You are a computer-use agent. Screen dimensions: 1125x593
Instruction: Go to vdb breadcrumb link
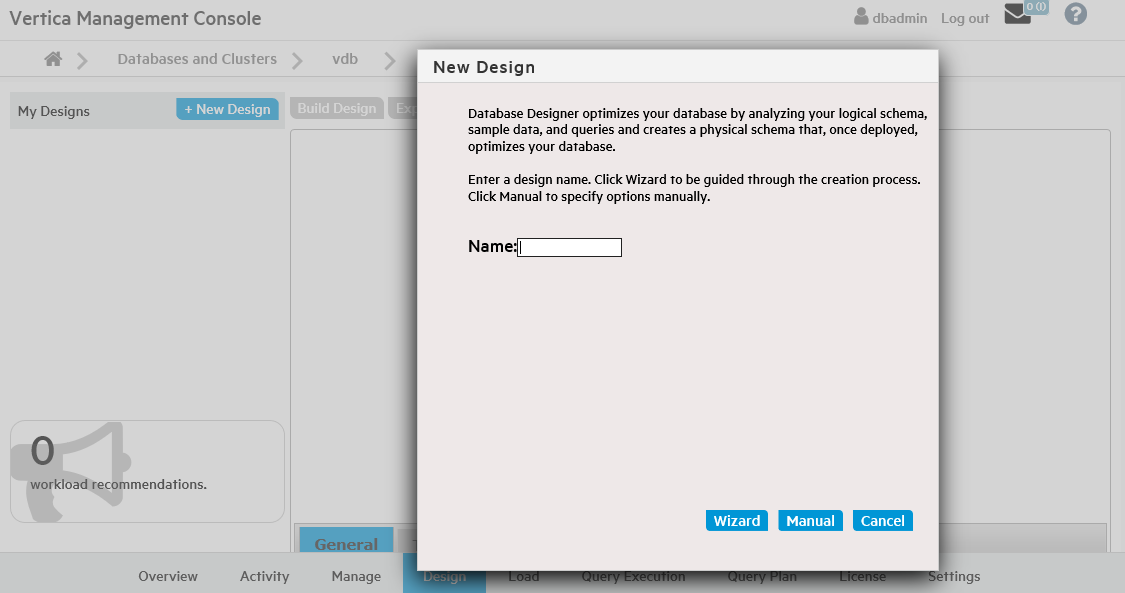pos(345,59)
